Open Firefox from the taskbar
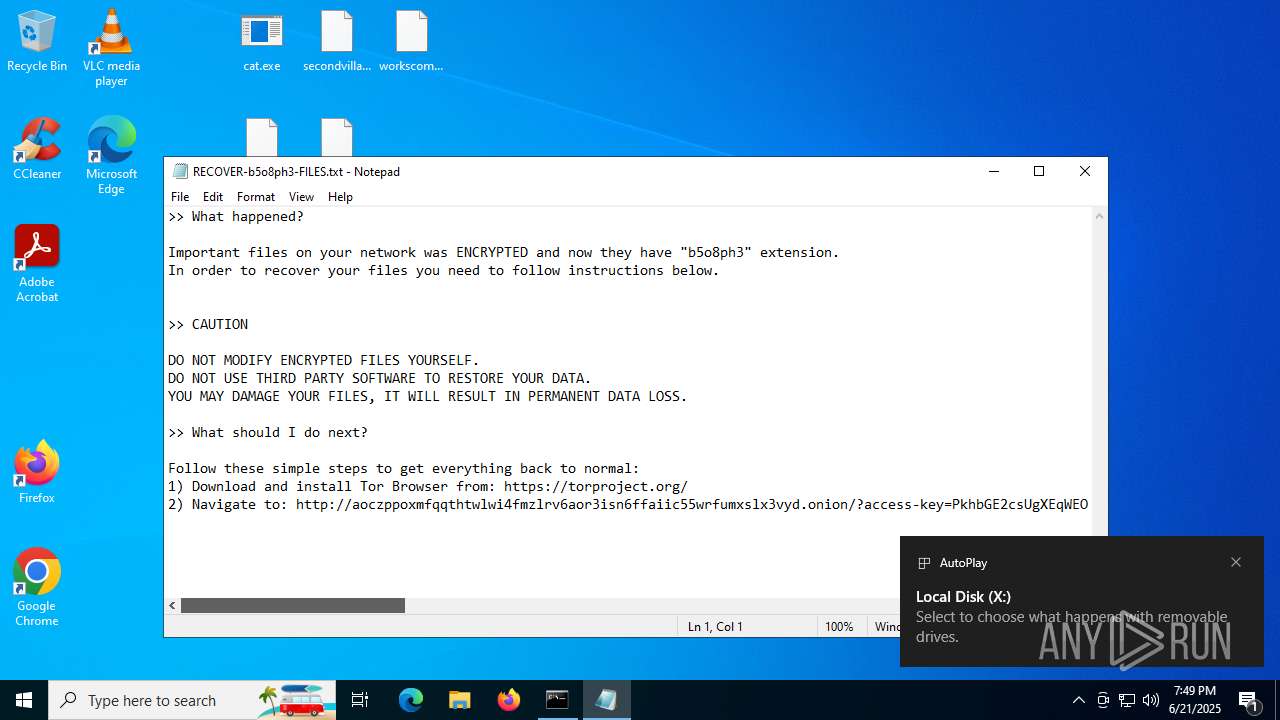The height and width of the screenshot is (720, 1280). pos(508,700)
